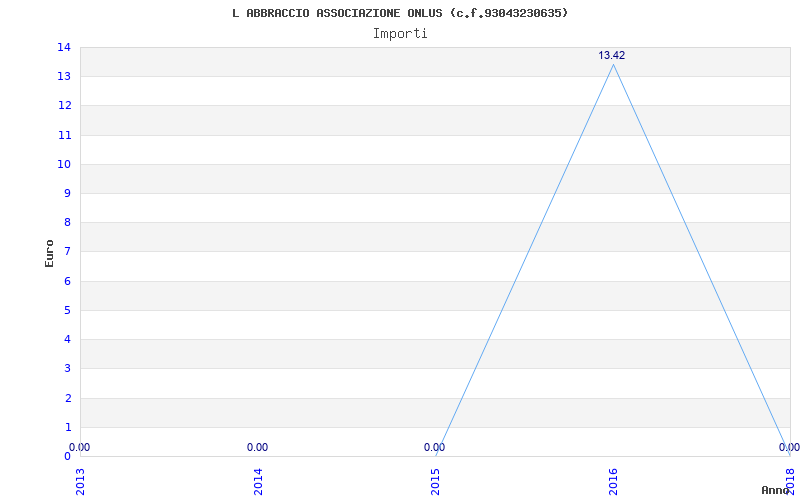Select the 2014 year label on x-axis
The image size is (800, 500).
tap(258, 482)
